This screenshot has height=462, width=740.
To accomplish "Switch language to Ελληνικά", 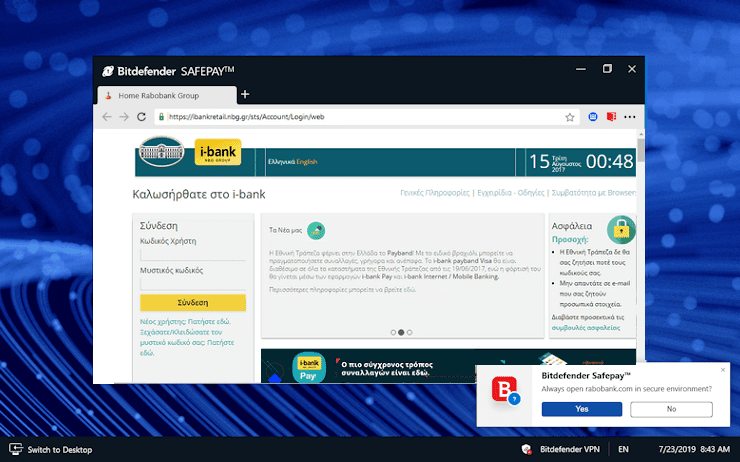I will (x=281, y=162).
